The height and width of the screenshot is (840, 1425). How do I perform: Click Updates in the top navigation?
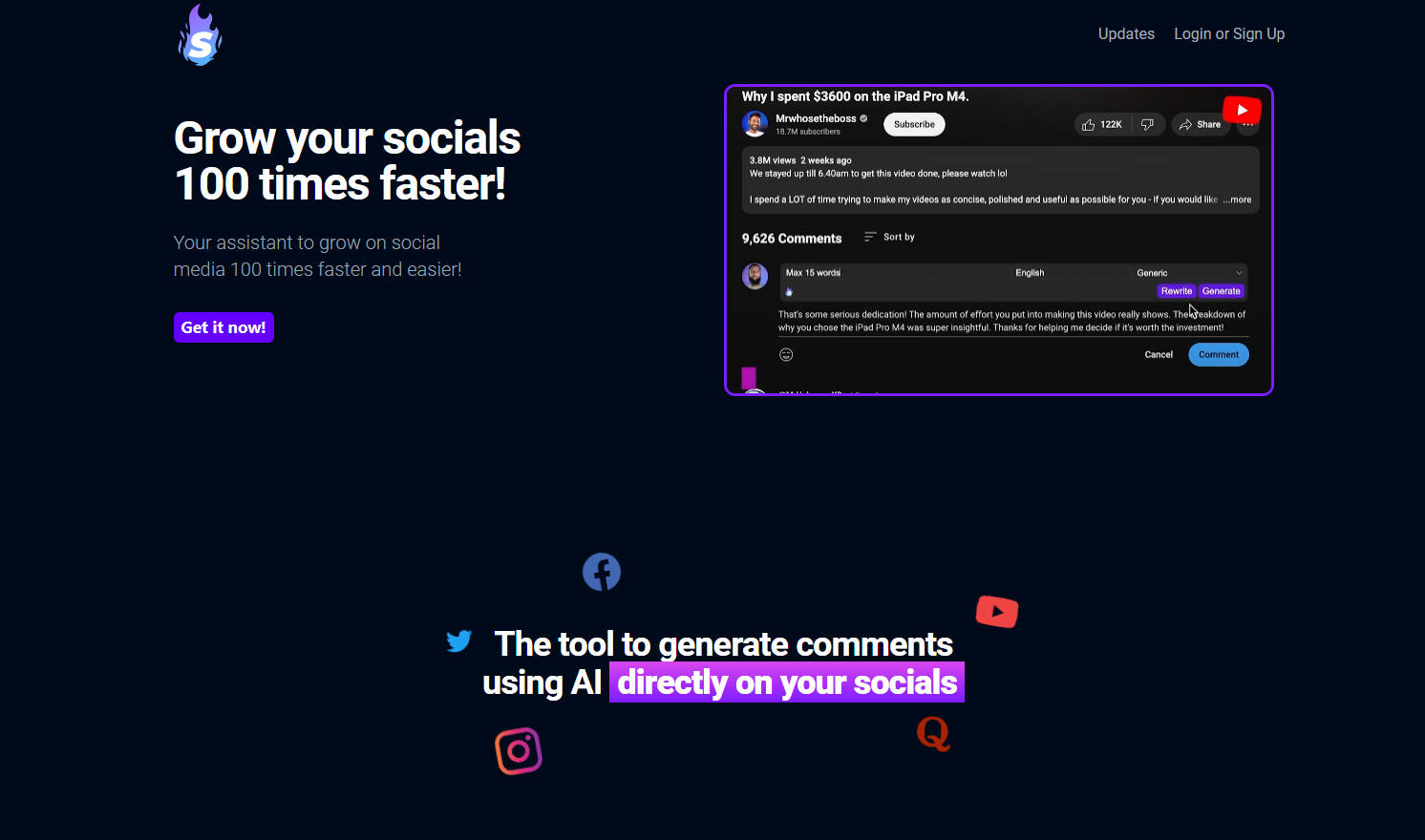click(1126, 33)
